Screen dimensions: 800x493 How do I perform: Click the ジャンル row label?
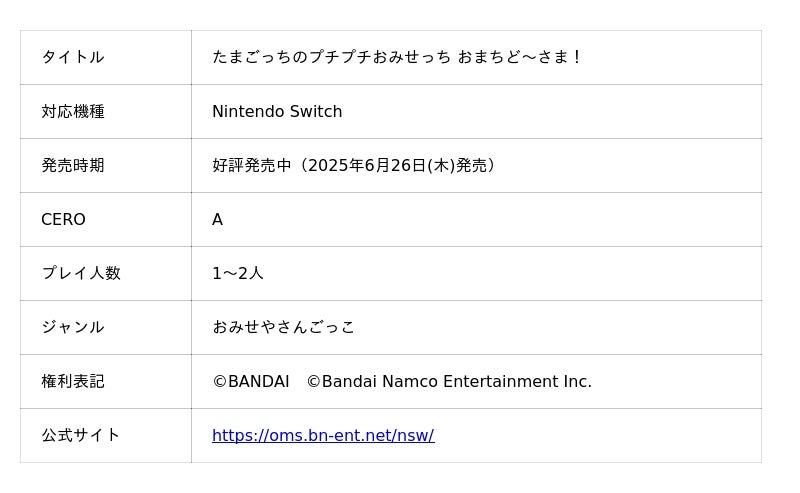[72, 328]
